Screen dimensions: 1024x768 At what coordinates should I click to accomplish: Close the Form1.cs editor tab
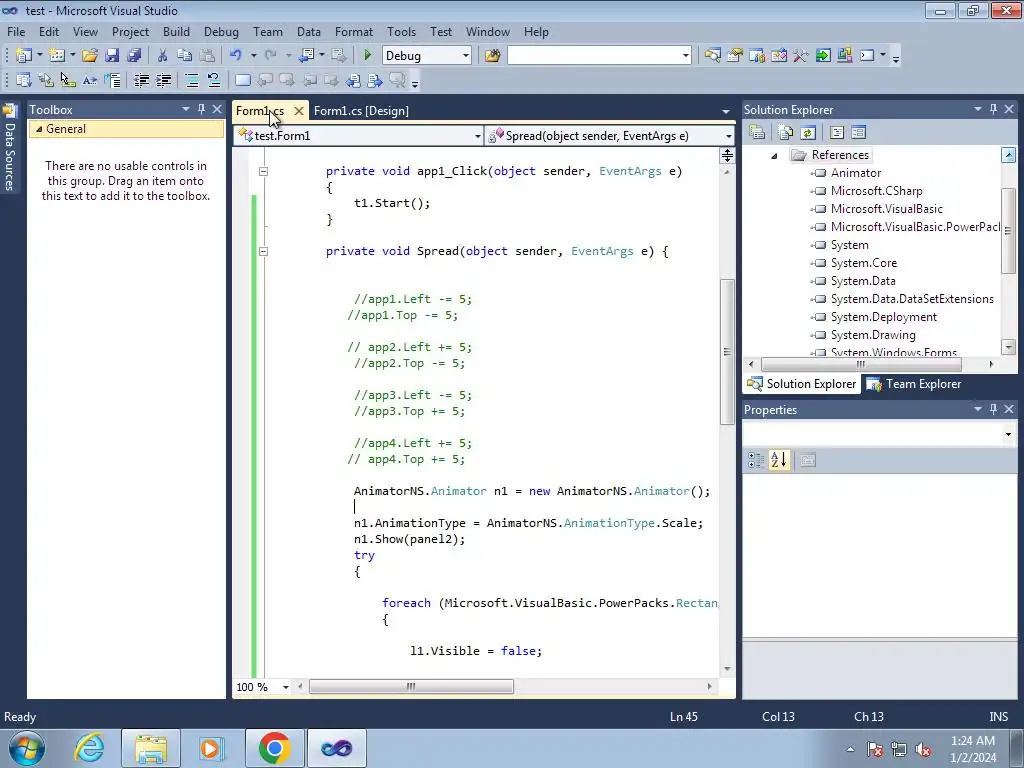pos(298,111)
